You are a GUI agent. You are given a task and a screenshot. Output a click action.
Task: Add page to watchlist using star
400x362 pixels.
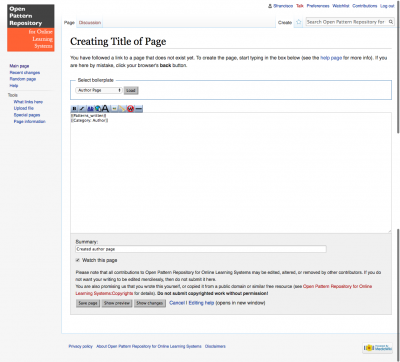coord(299,22)
